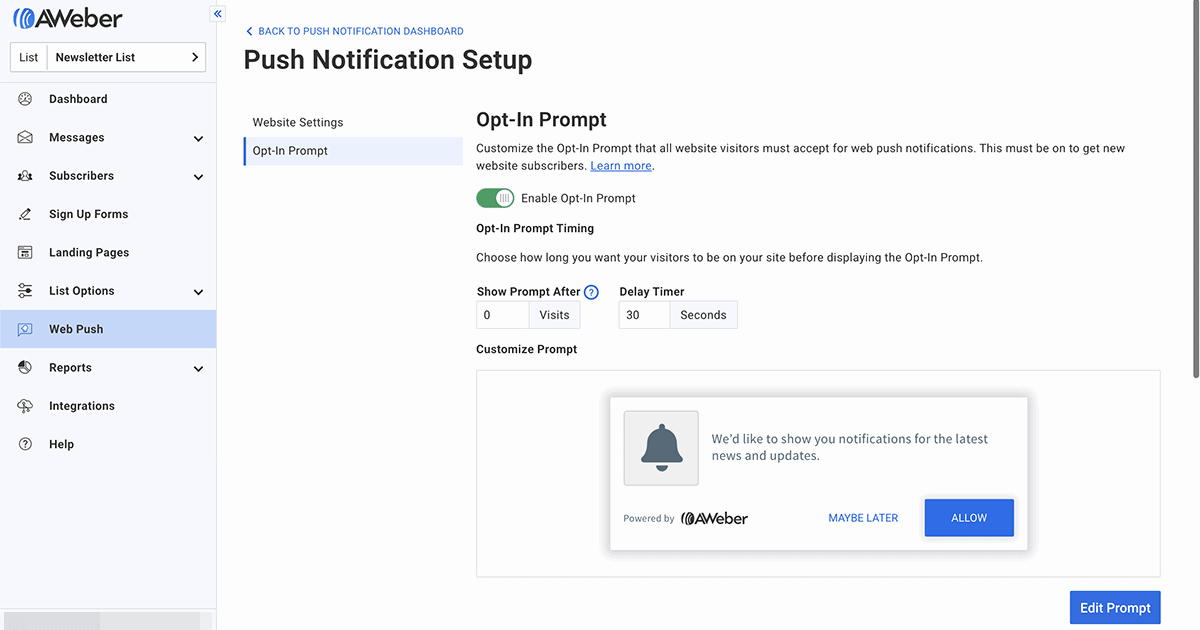1200x630 pixels.
Task: Click the Powered by text in preview
Action: tap(649, 519)
